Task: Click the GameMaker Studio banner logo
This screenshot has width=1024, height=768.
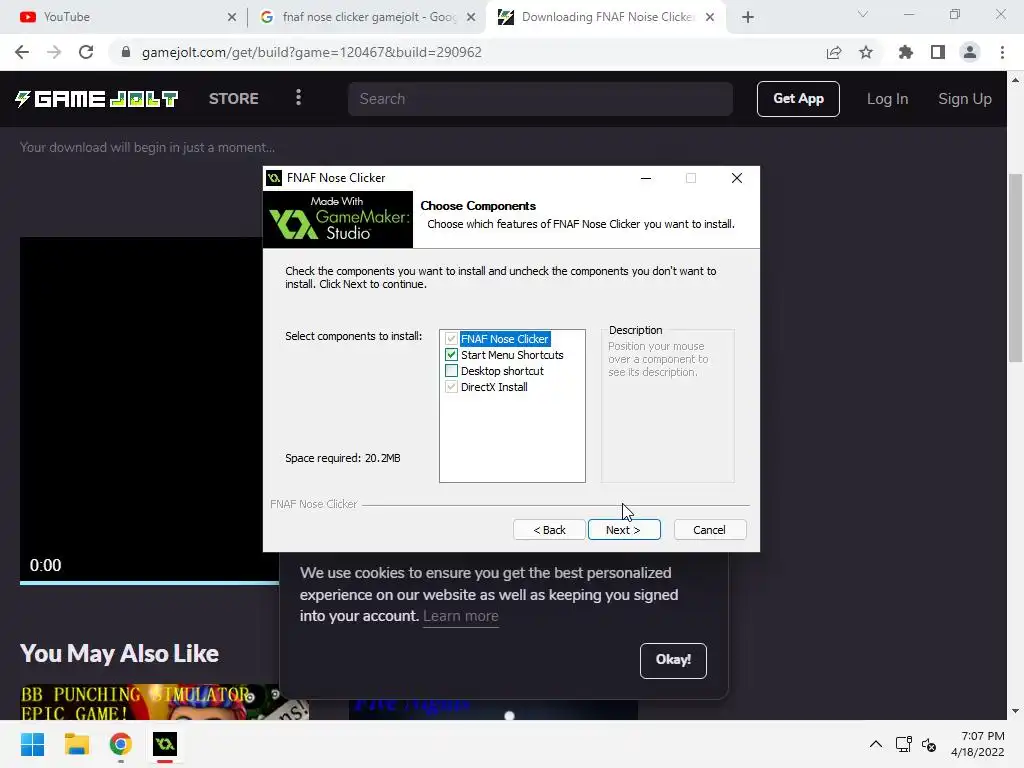Action: (x=338, y=219)
